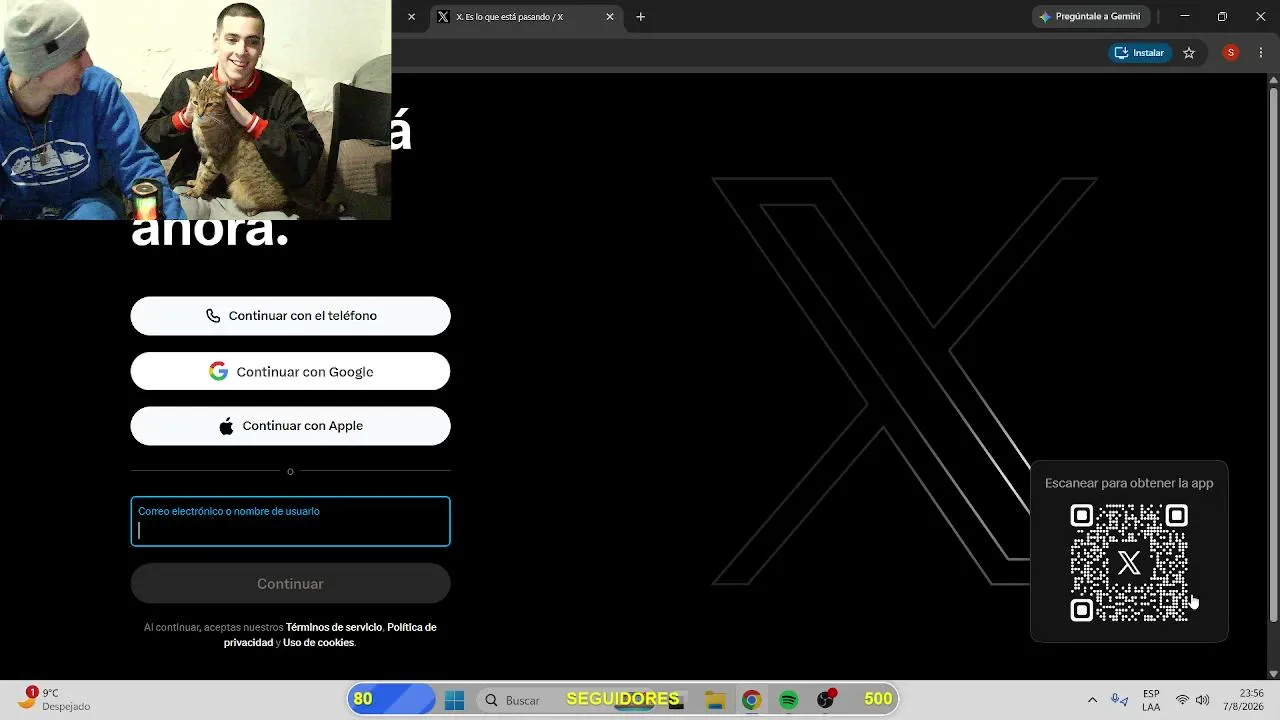The height and width of the screenshot is (720, 1280).
Task: Open Uso de cookies link
Action: [318, 643]
